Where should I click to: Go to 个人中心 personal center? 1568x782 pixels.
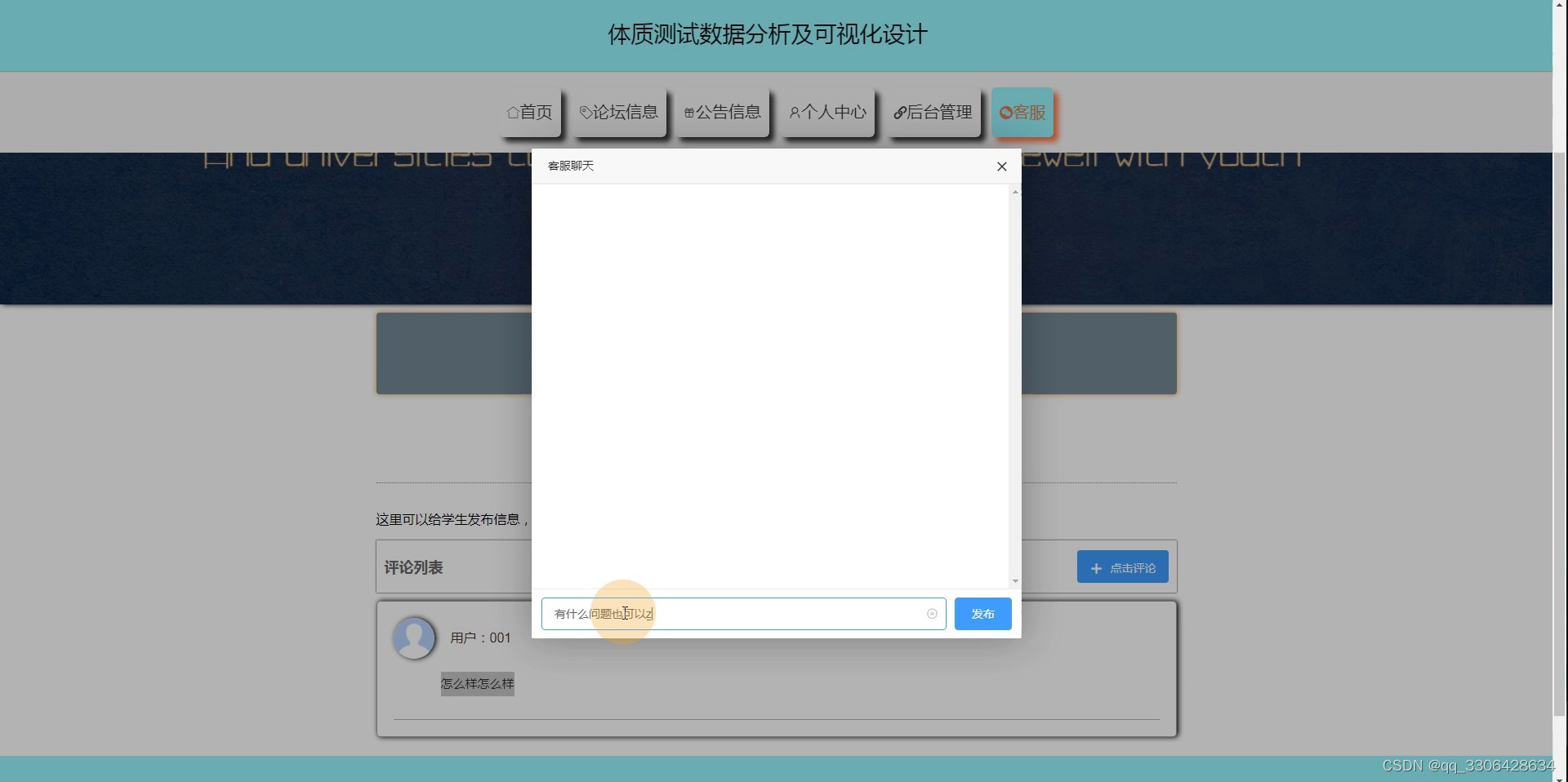pos(828,112)
